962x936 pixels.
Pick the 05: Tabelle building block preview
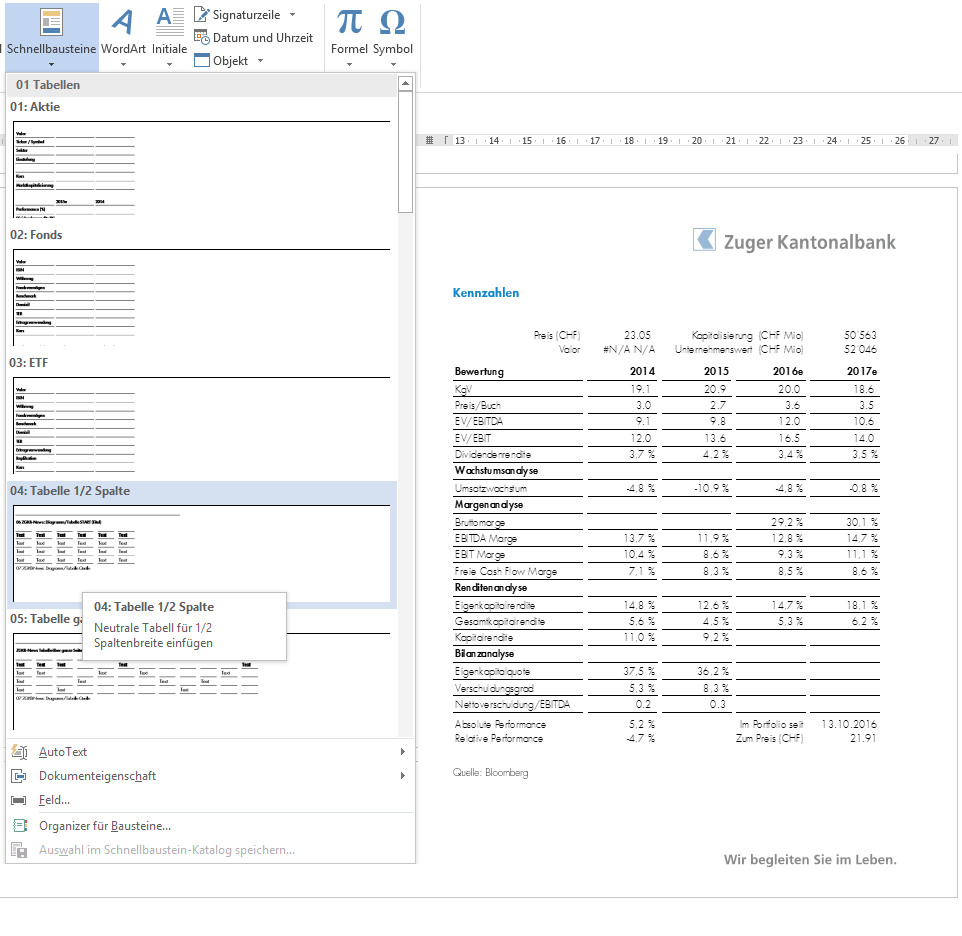[202, 681]
